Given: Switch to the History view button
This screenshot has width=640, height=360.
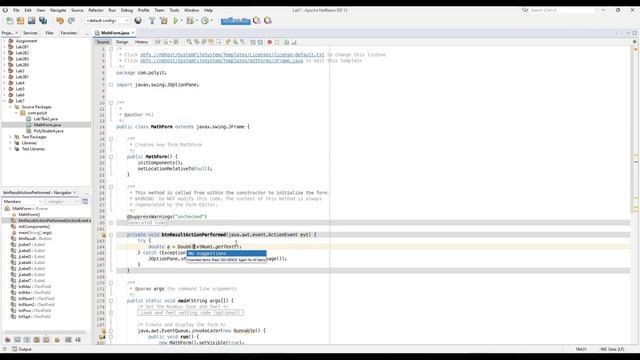Looking at the screenshot, I should coord(141,42).
